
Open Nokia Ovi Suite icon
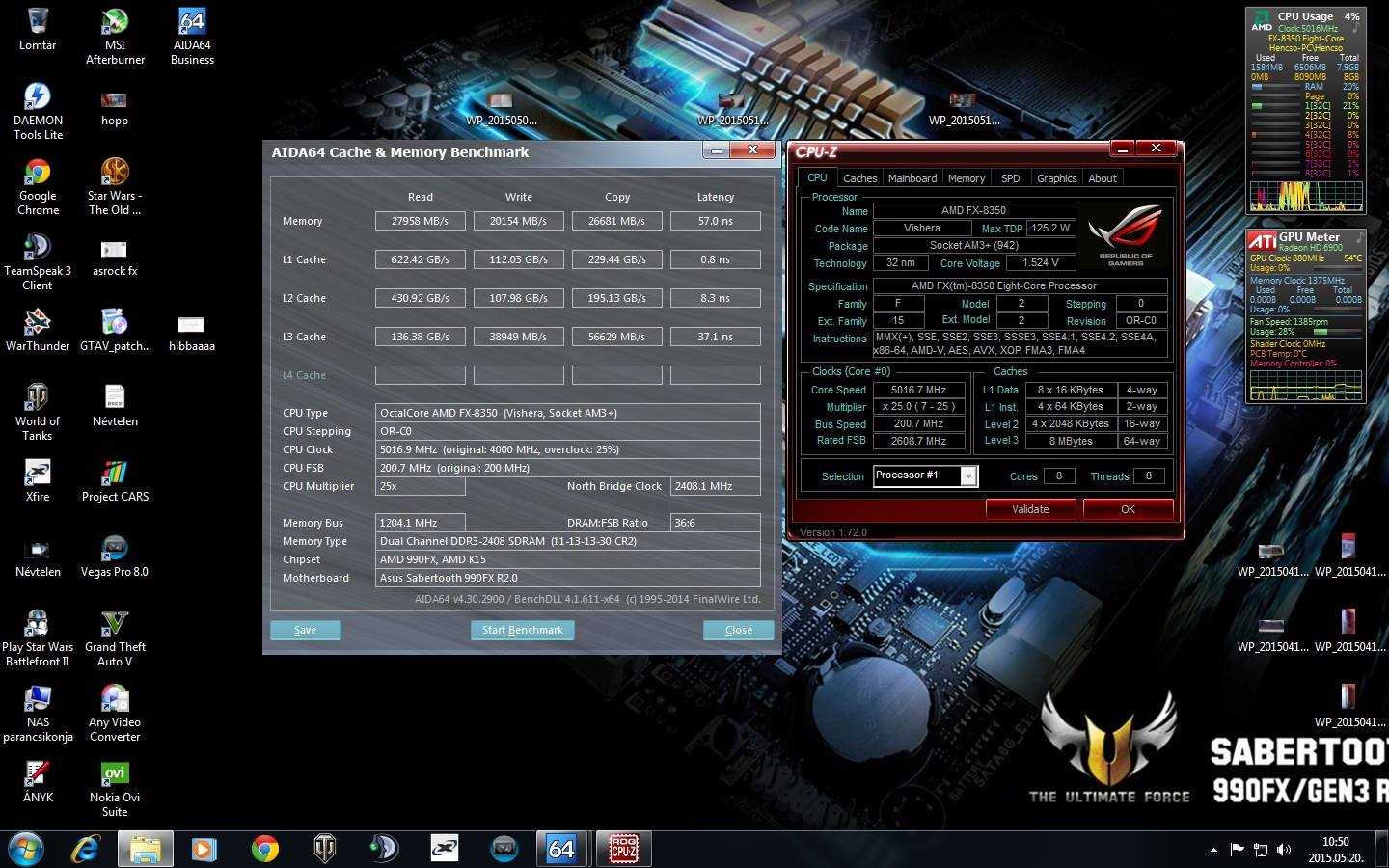115,788
